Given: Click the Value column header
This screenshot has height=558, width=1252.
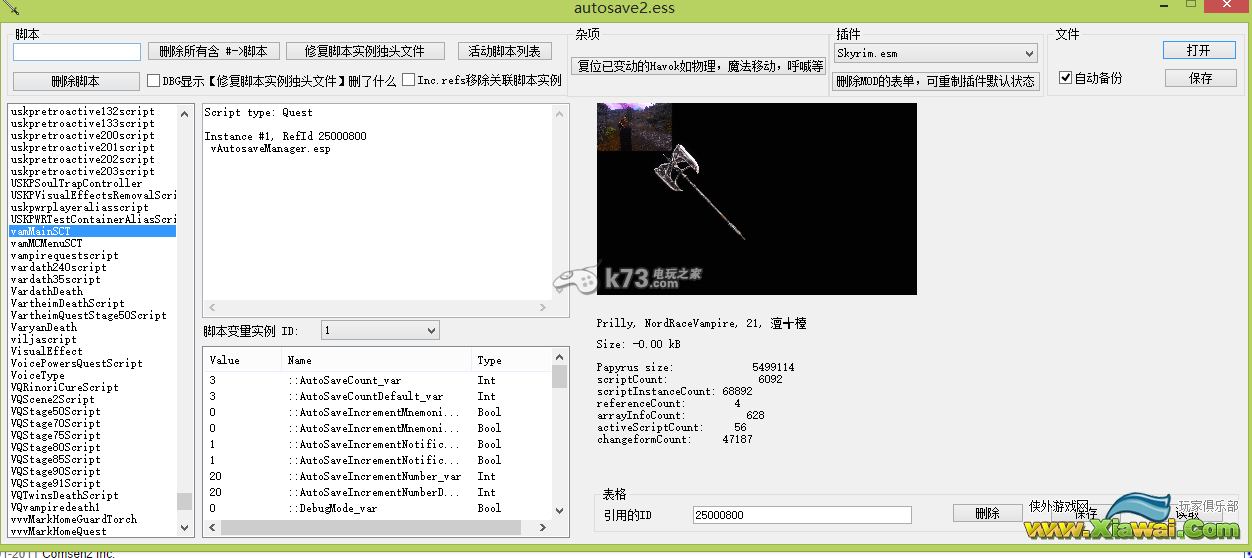Looking at the screenshot, I should click(x=243, y=360).
